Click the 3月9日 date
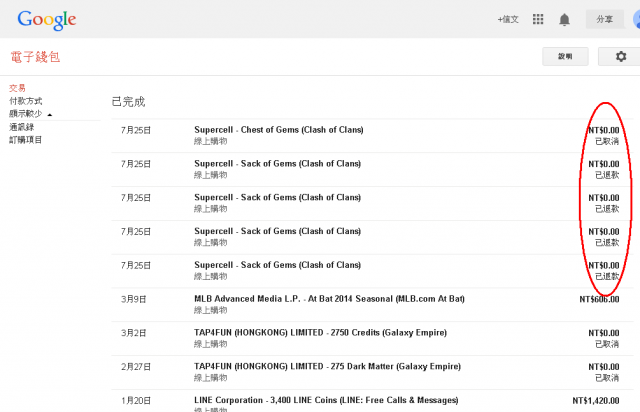 [133, 299]
